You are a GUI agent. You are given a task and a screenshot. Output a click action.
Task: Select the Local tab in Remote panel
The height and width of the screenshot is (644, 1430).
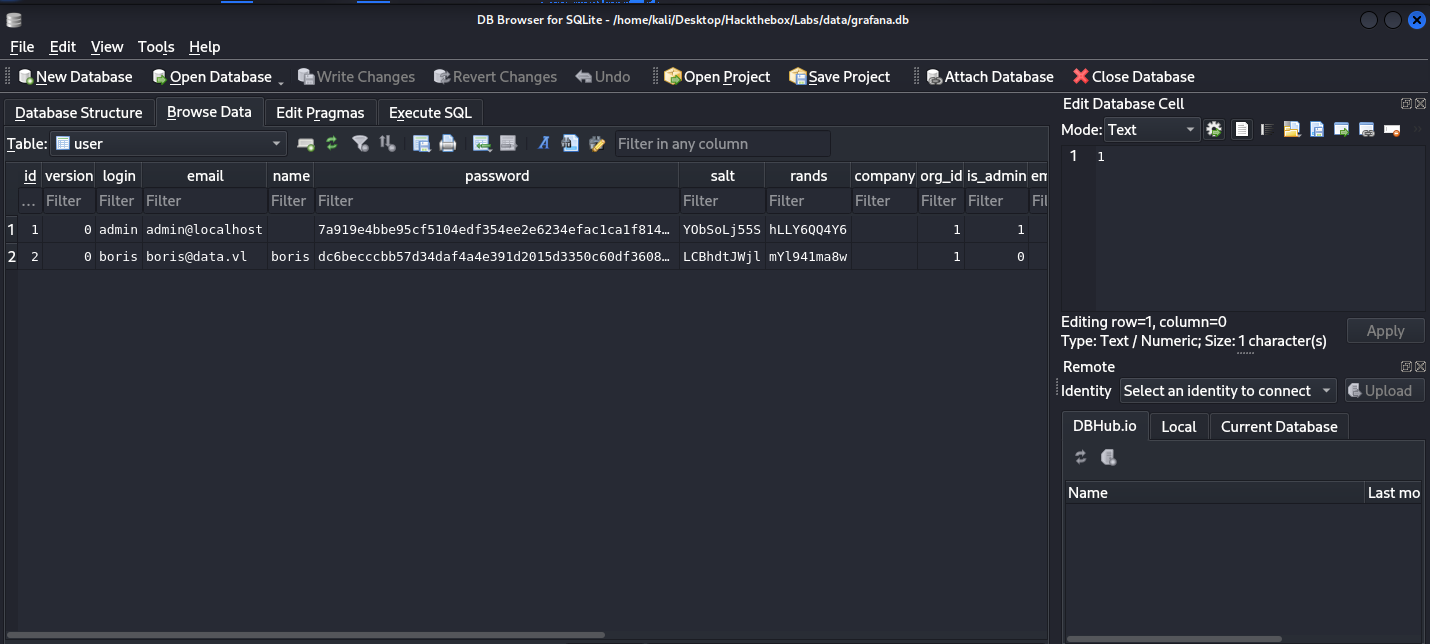1179,427
